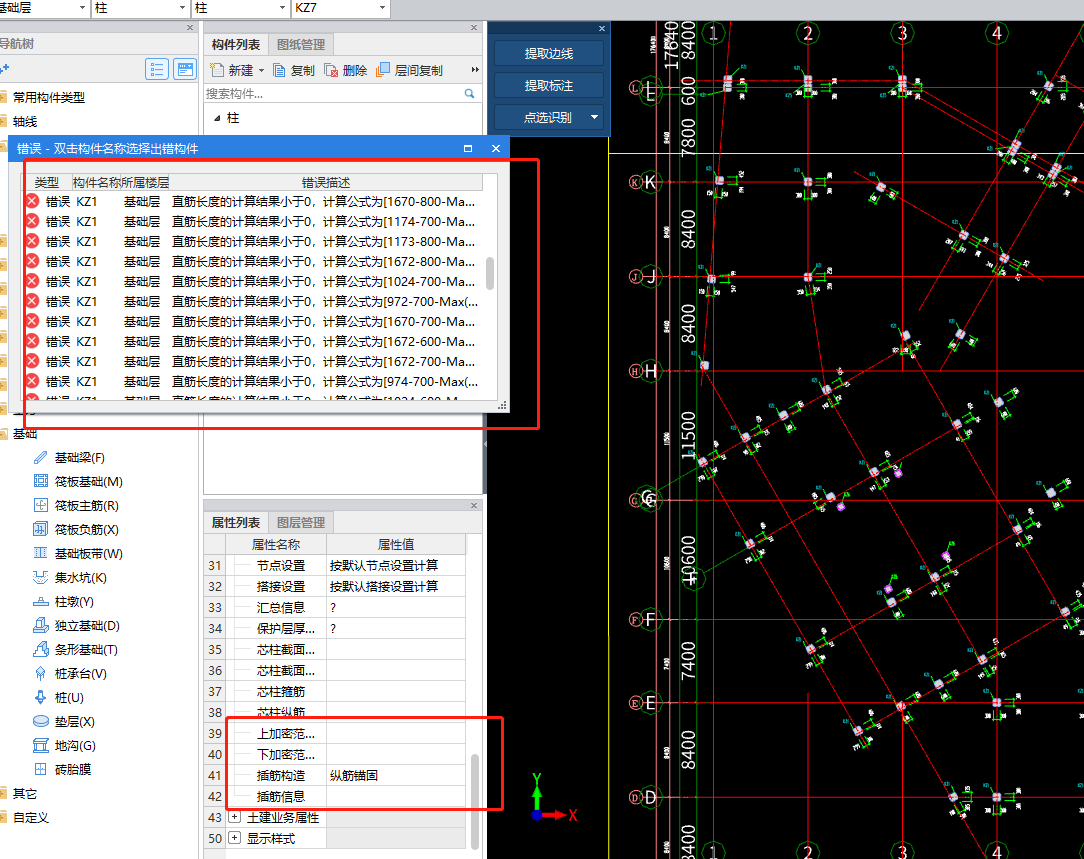1084x859 pixels.
Task: Select the 地沟(G) trench item
Action: [65, 746]
